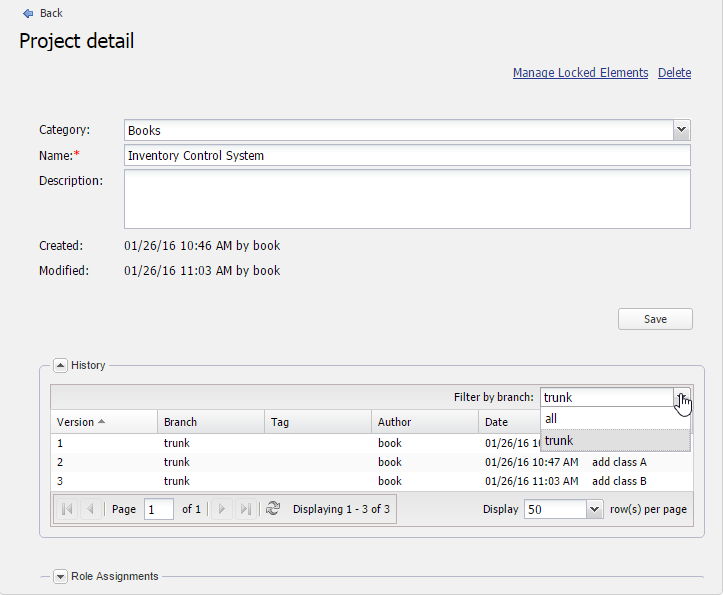This screenshot has width=723, height=595.
Task: Go to previous page of history
Action: pyautogui.click(x=90, y=509)
